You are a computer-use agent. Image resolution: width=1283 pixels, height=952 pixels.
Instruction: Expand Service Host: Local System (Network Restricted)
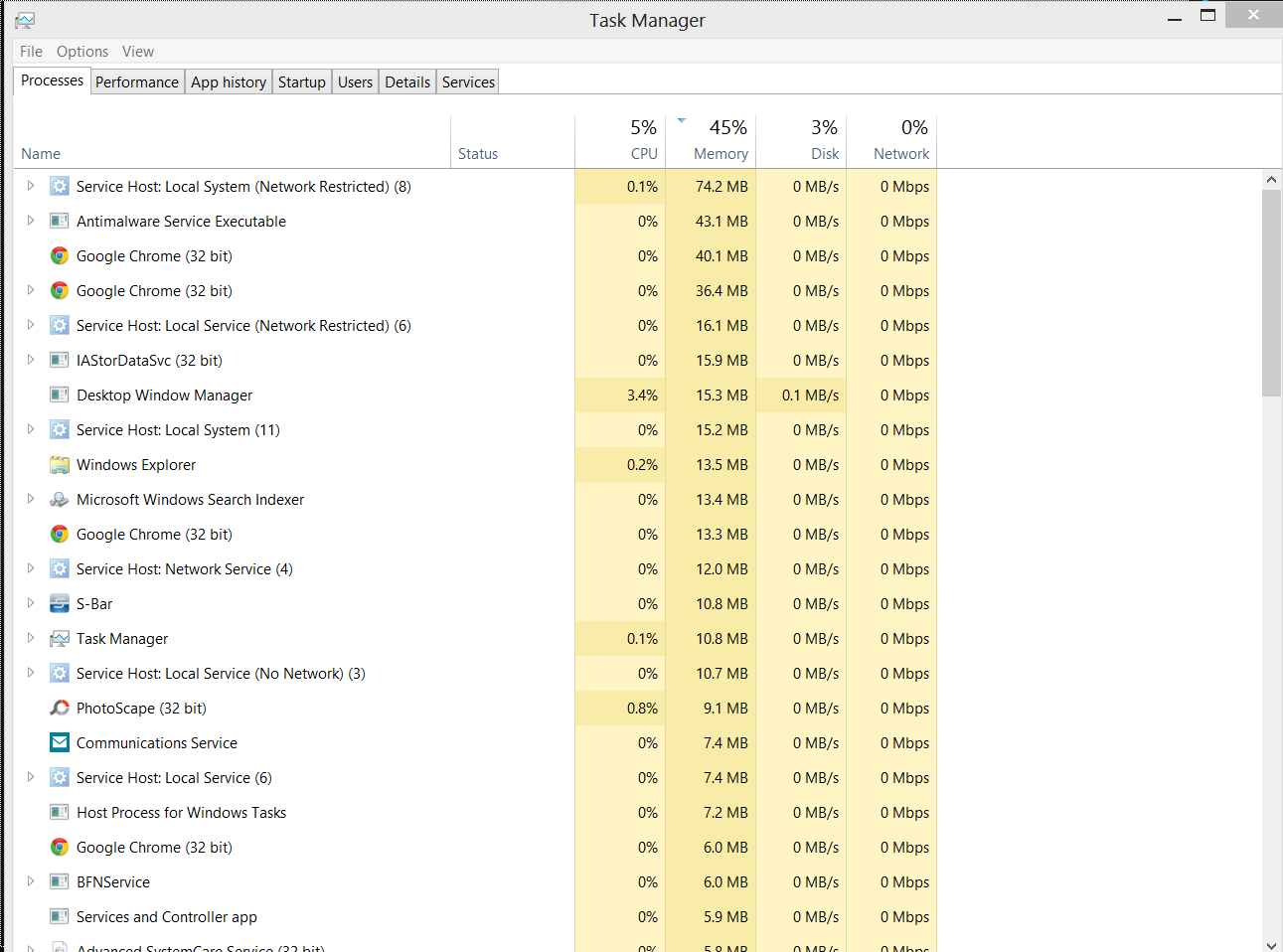tap(31, 186)
